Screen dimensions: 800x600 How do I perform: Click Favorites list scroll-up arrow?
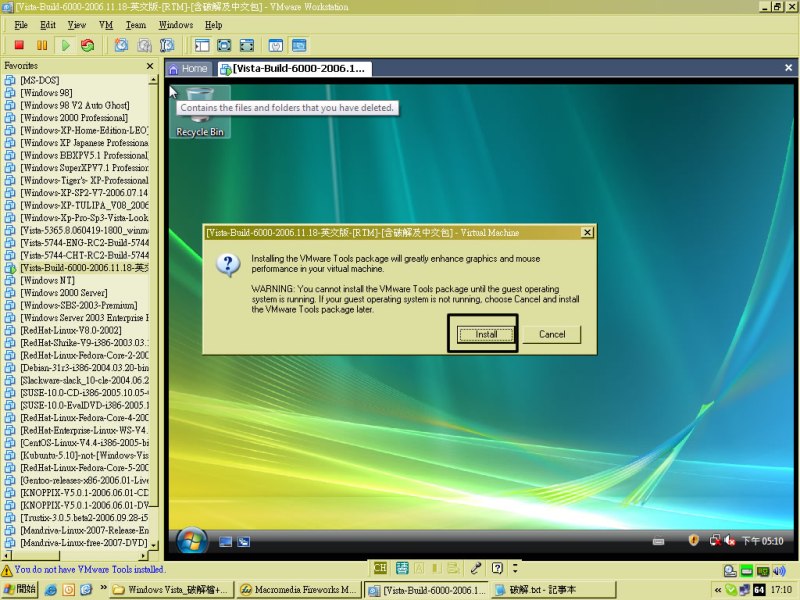(154, 80)
